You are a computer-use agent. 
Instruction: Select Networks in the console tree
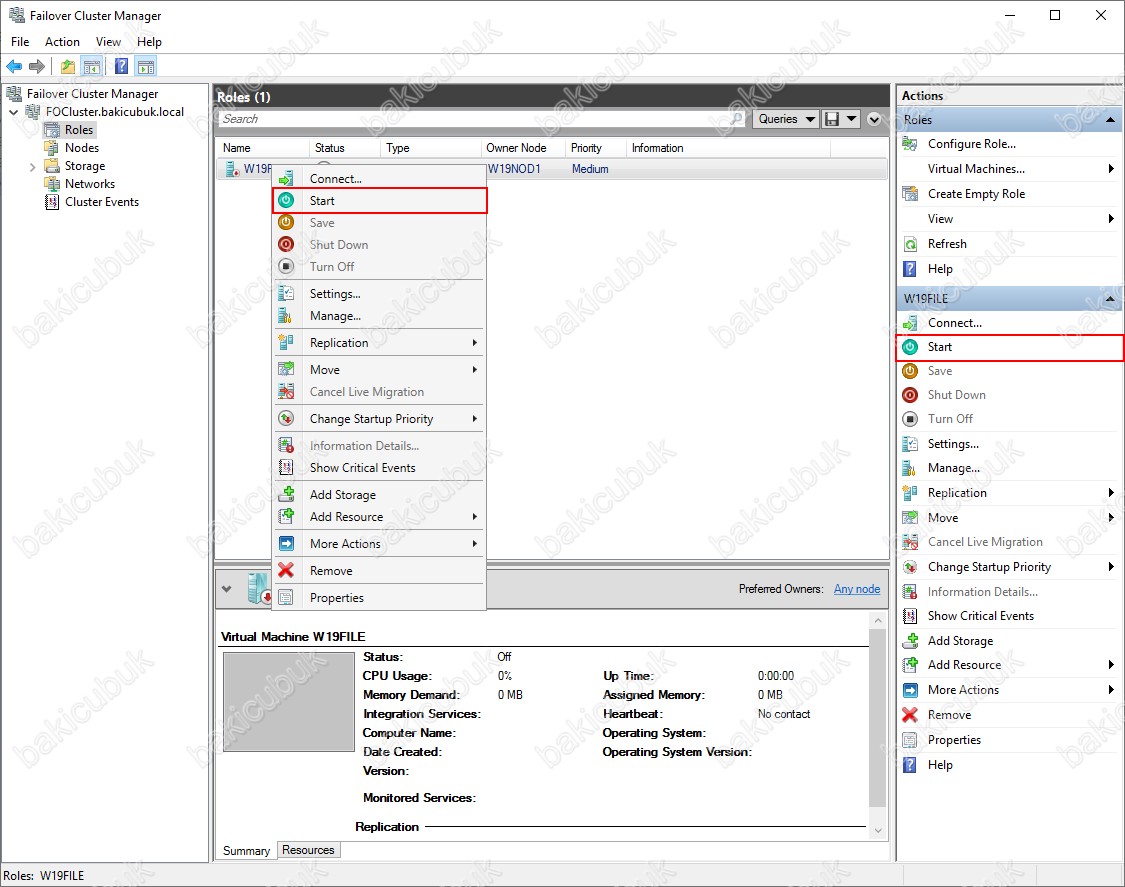coord(90,184)
